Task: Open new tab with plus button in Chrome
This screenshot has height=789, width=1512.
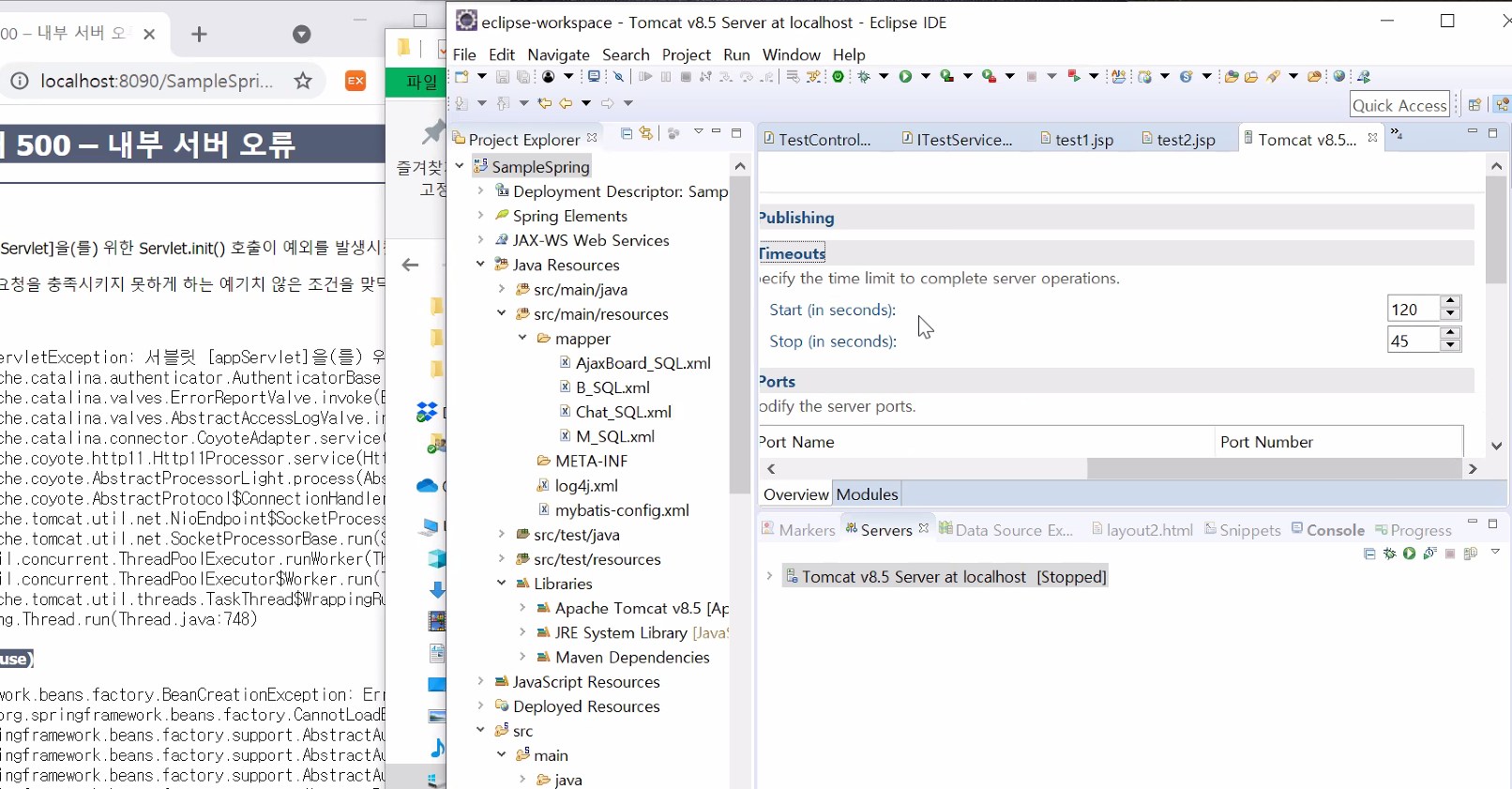Action: click(x=199, y=35)
